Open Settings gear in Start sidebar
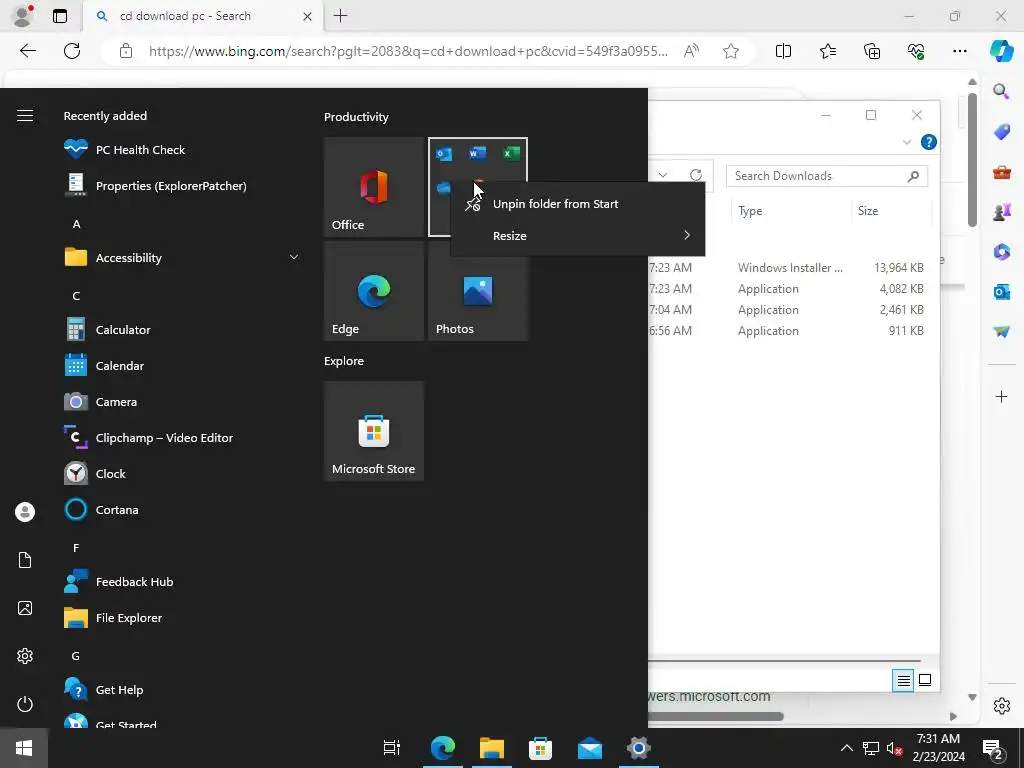This screenshot has height=768, width=1024. tap(25, 656)
